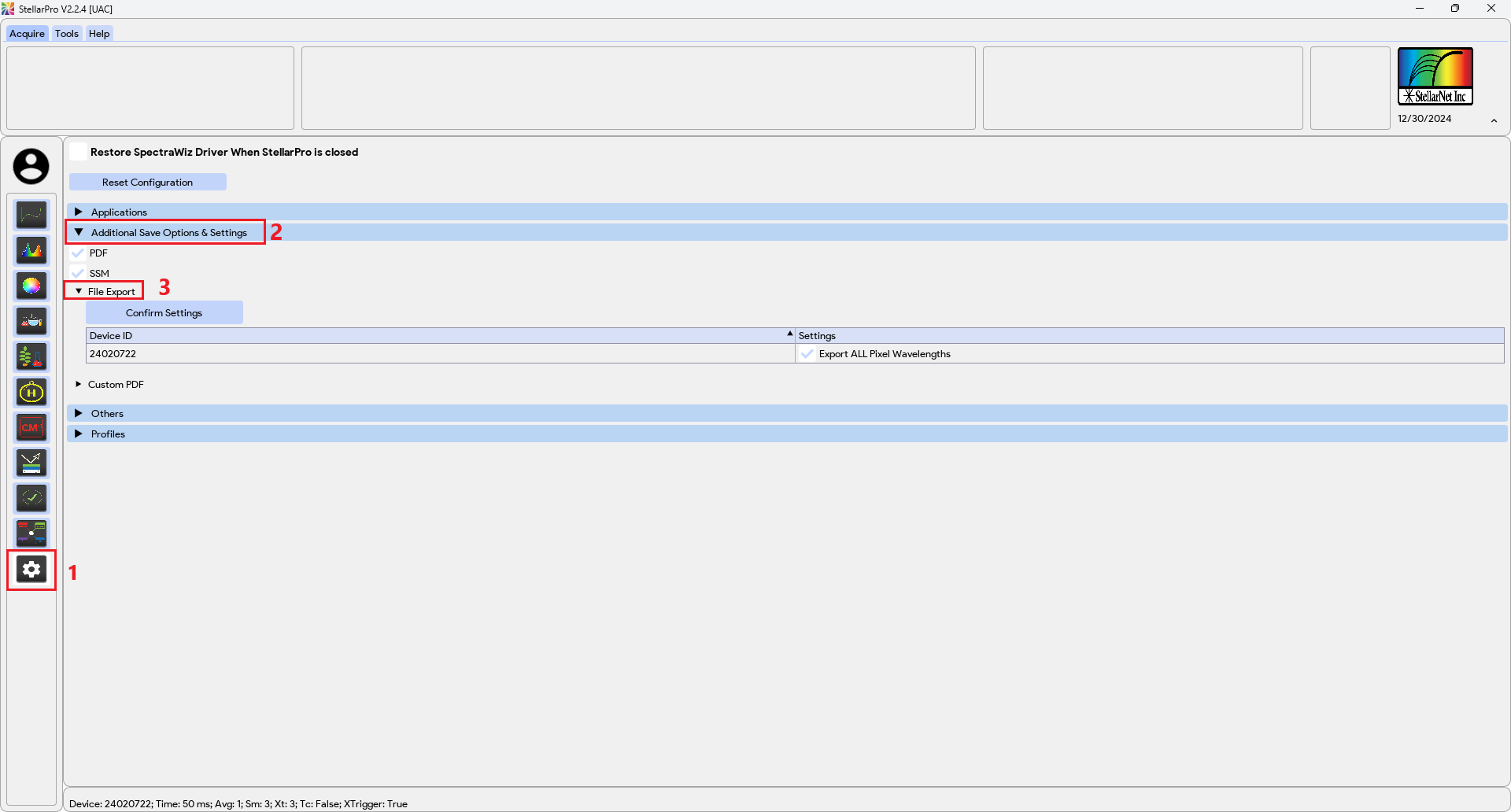Disable the SSM save option
Screen dimensions: 1511x812
pos(78,273)
